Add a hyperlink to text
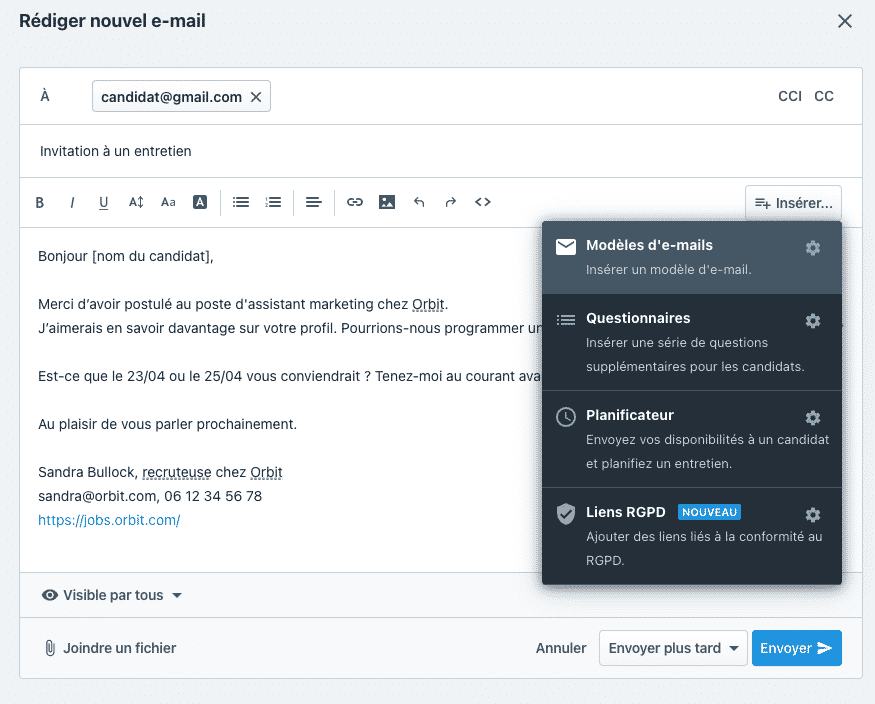Image resolution: width=875 pixels, height=704 pixels. (x=355, y=202)
